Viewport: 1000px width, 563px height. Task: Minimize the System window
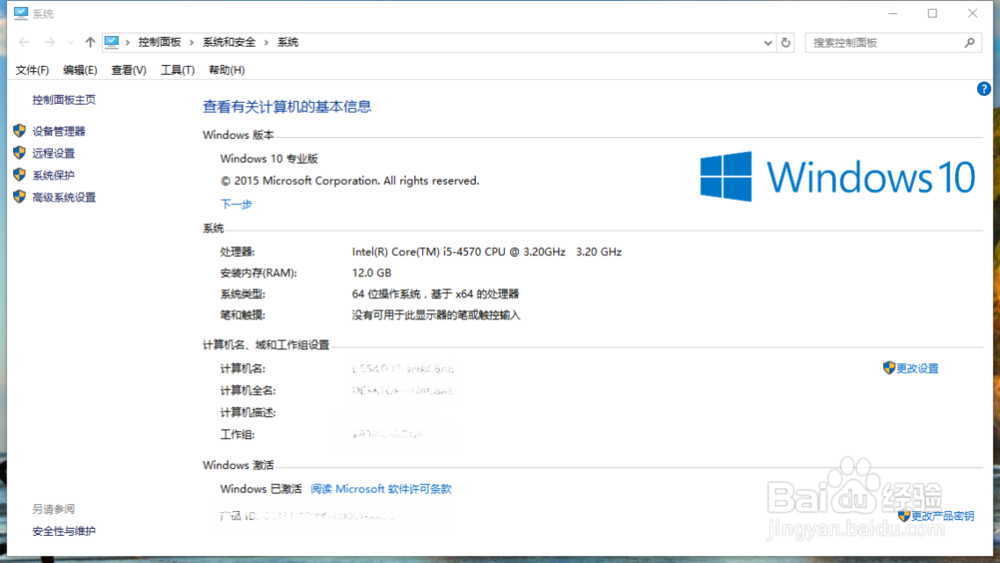pyautogui.click(x=893, y=13)
